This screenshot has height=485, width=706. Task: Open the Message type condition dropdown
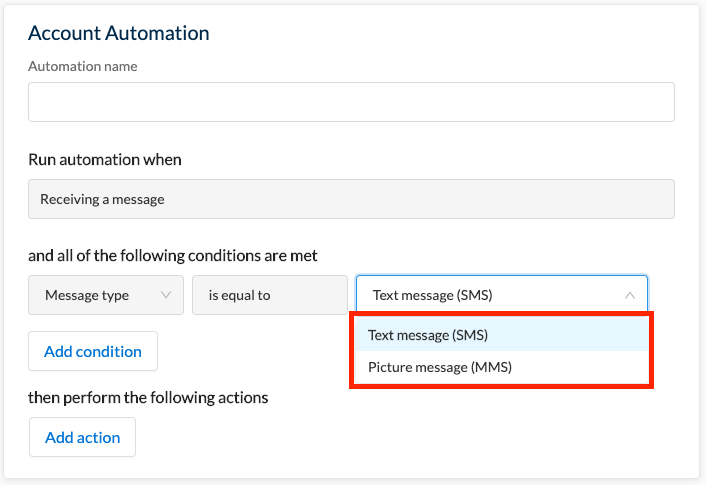click(106, 295)
